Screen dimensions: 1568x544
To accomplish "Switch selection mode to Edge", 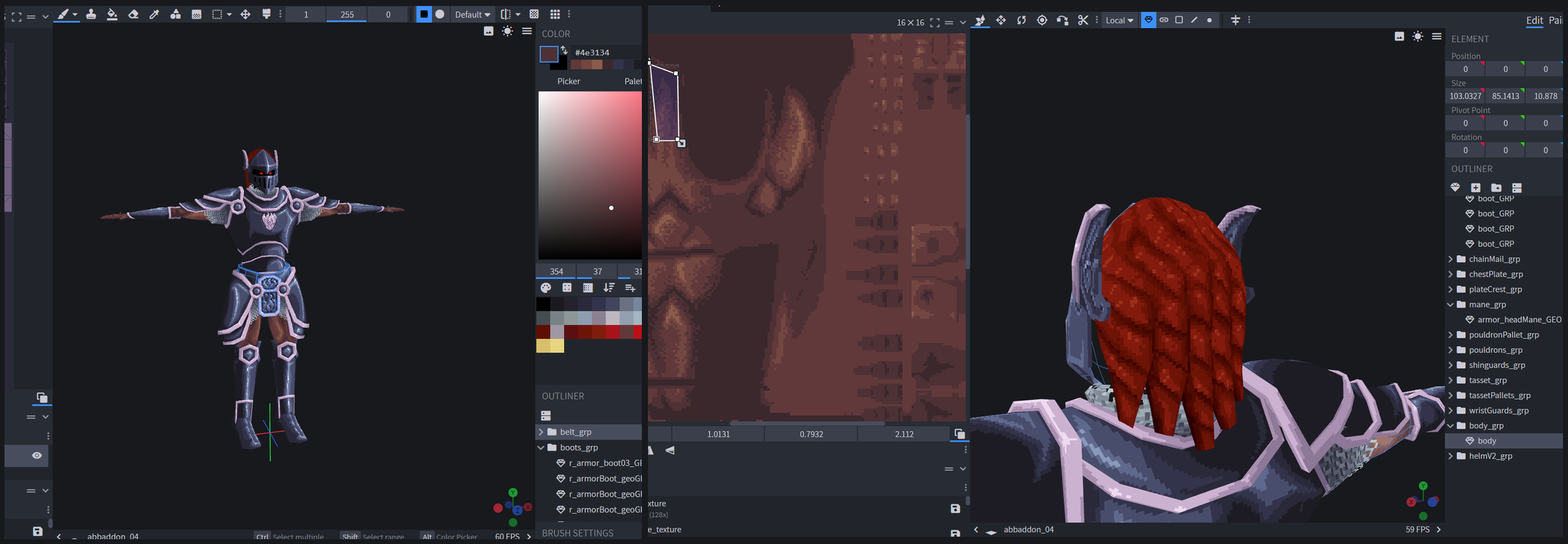I will point(1194,20).
